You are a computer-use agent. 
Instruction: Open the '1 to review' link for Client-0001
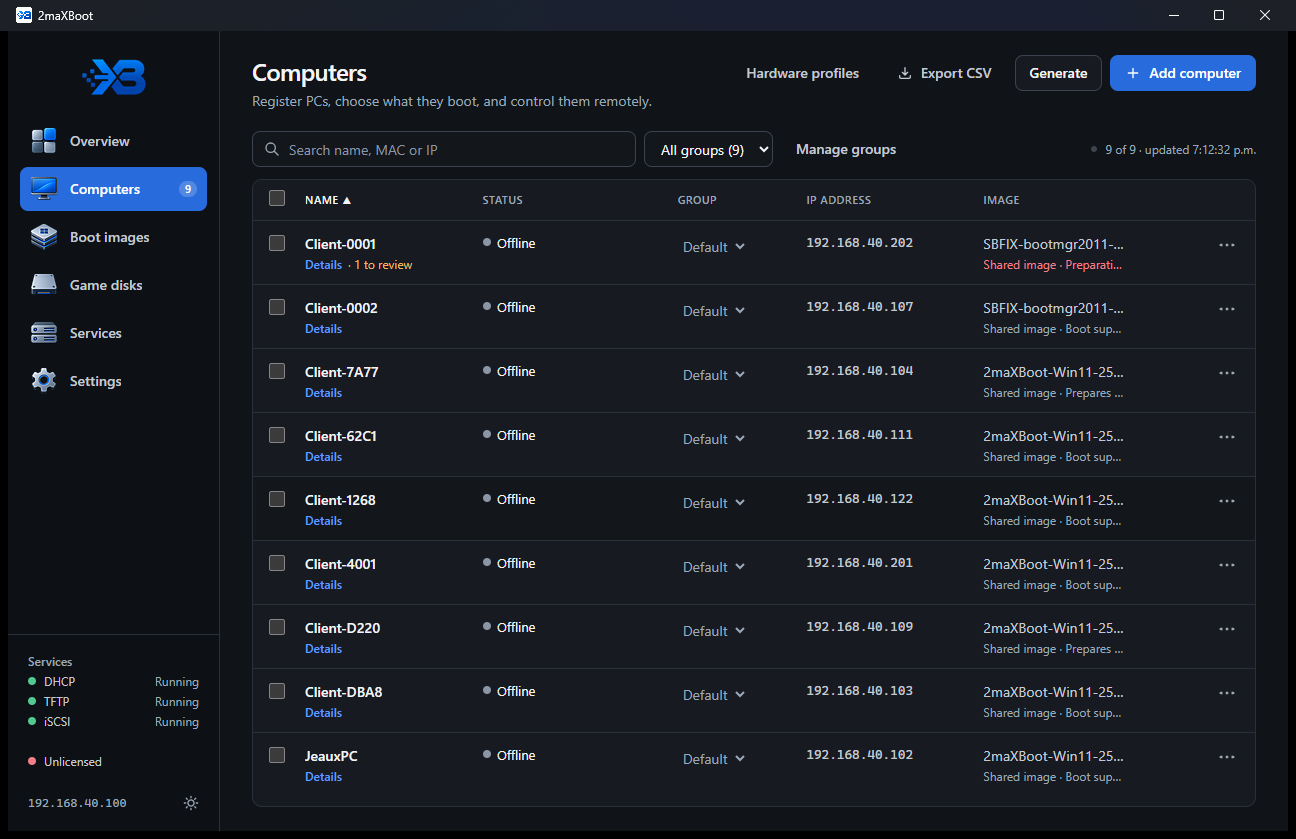coord(383,265)
